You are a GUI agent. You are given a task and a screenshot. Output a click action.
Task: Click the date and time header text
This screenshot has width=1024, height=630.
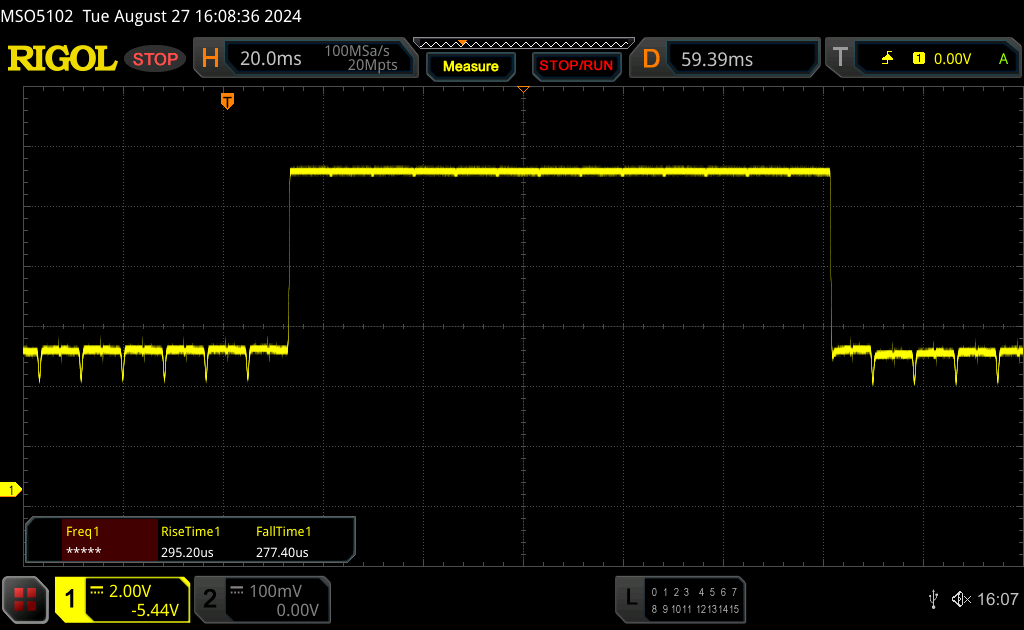point(192,16)
